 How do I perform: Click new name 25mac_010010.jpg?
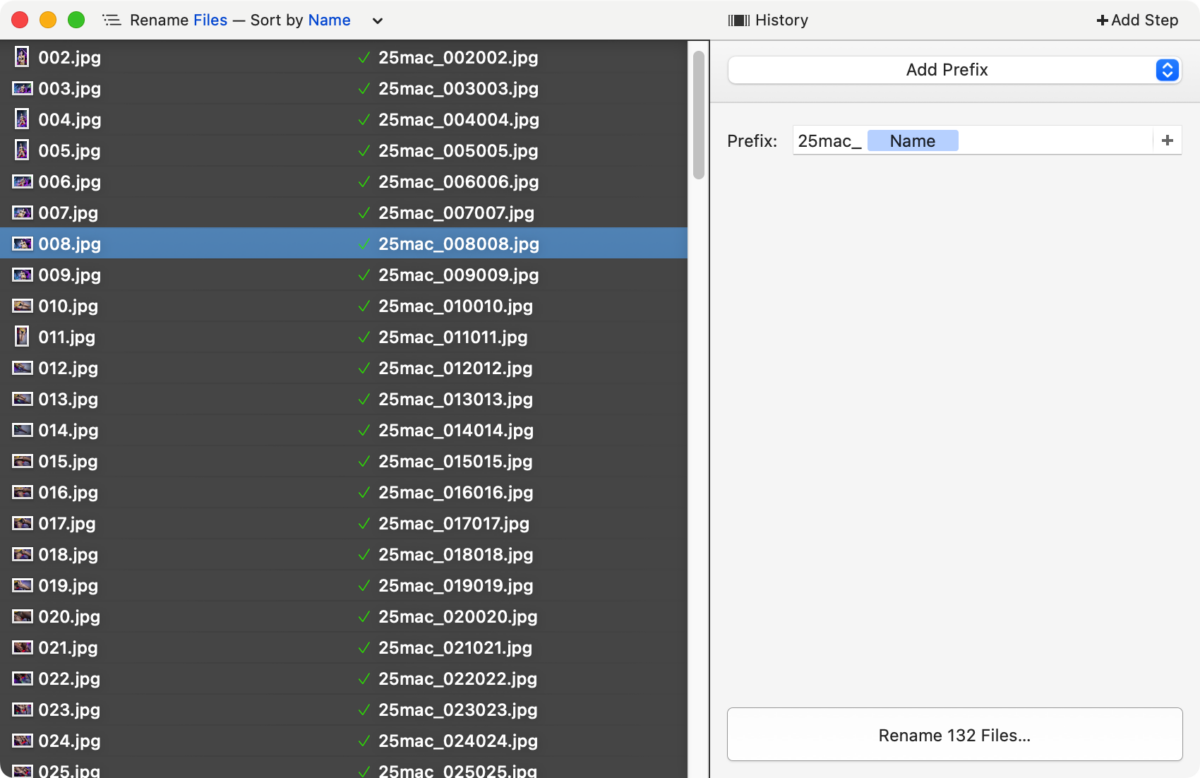(x=456, y=306)
